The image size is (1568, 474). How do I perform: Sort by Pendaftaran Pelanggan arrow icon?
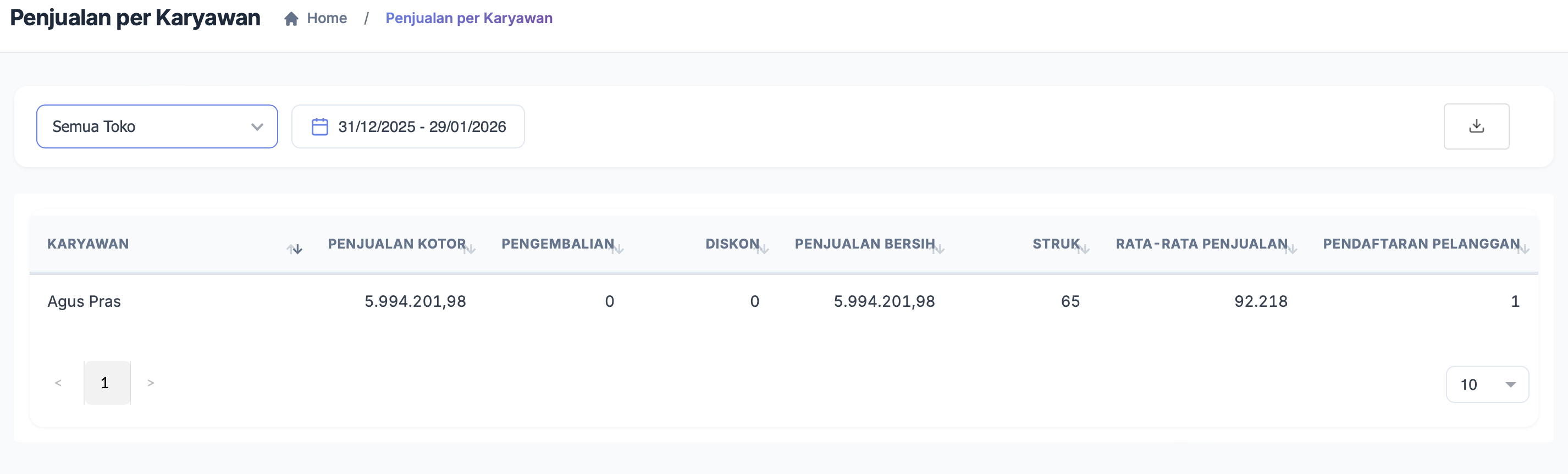click(x=1523, y=249)
